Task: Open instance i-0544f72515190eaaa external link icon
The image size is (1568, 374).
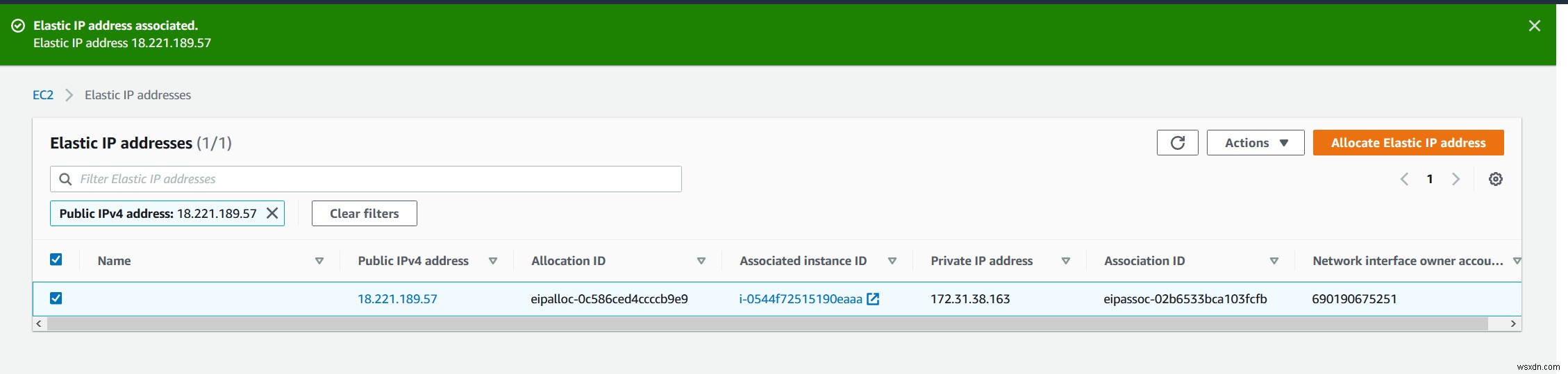Action: point(873,299)
